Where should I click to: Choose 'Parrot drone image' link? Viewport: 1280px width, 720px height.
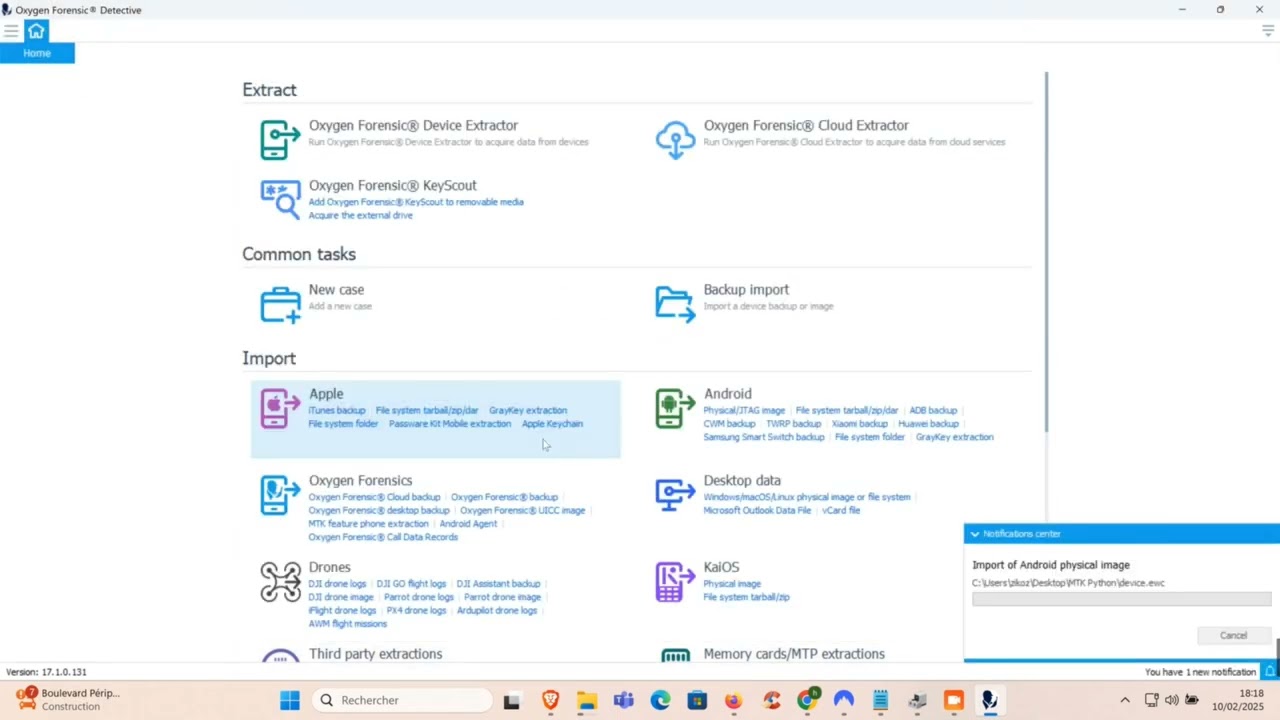pos(502,597)
